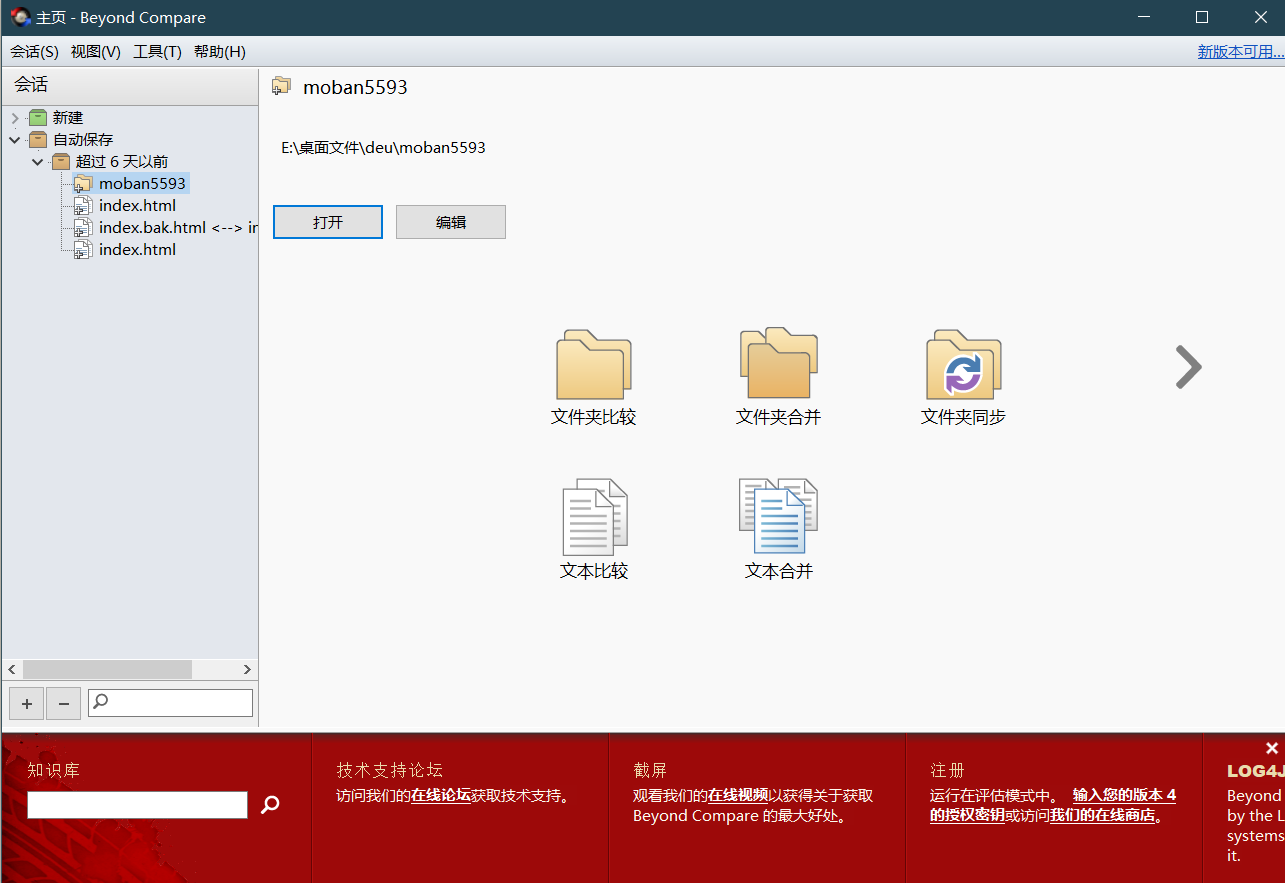Collapse the 超过 6 天以前 node

37,162
